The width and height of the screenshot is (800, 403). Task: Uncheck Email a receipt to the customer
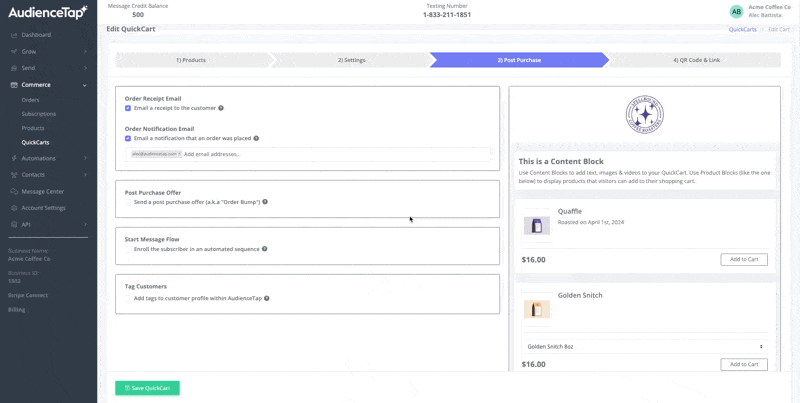128,108
